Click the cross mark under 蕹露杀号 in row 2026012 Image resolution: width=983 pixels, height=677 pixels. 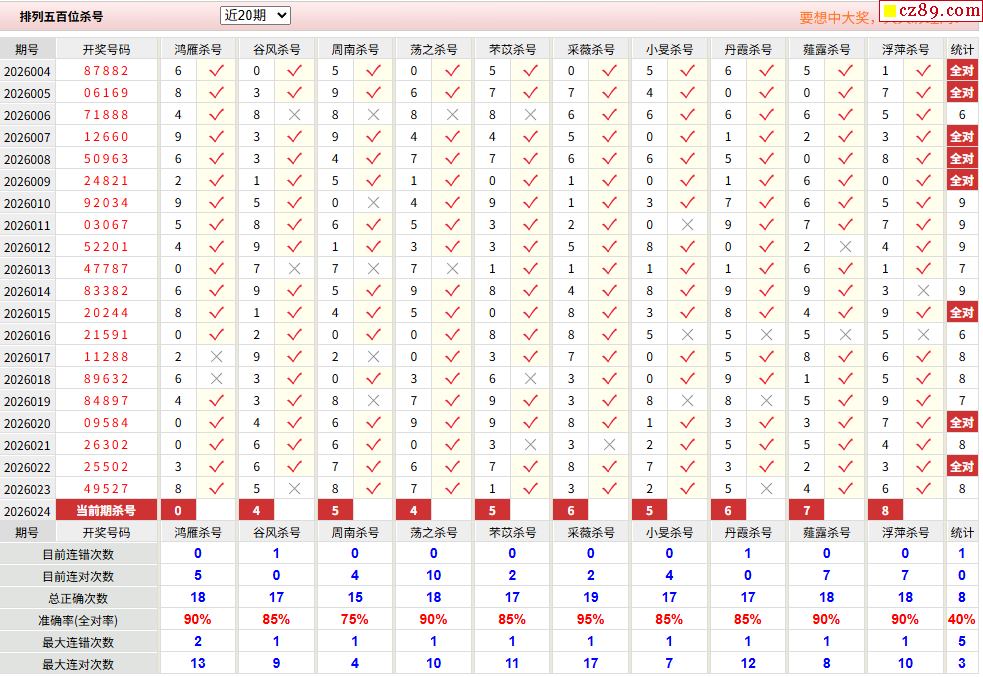[845, 246]
